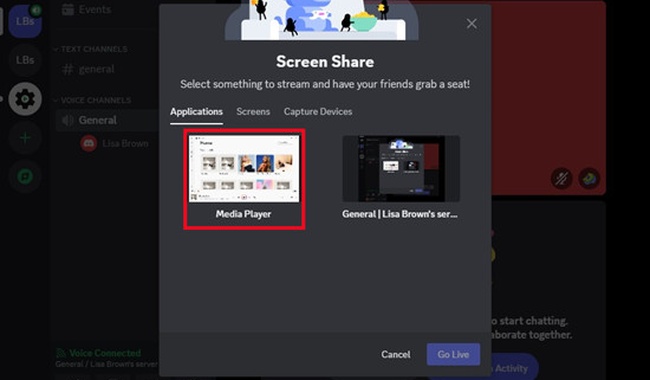Click the Add a Server plus icon

25,138
